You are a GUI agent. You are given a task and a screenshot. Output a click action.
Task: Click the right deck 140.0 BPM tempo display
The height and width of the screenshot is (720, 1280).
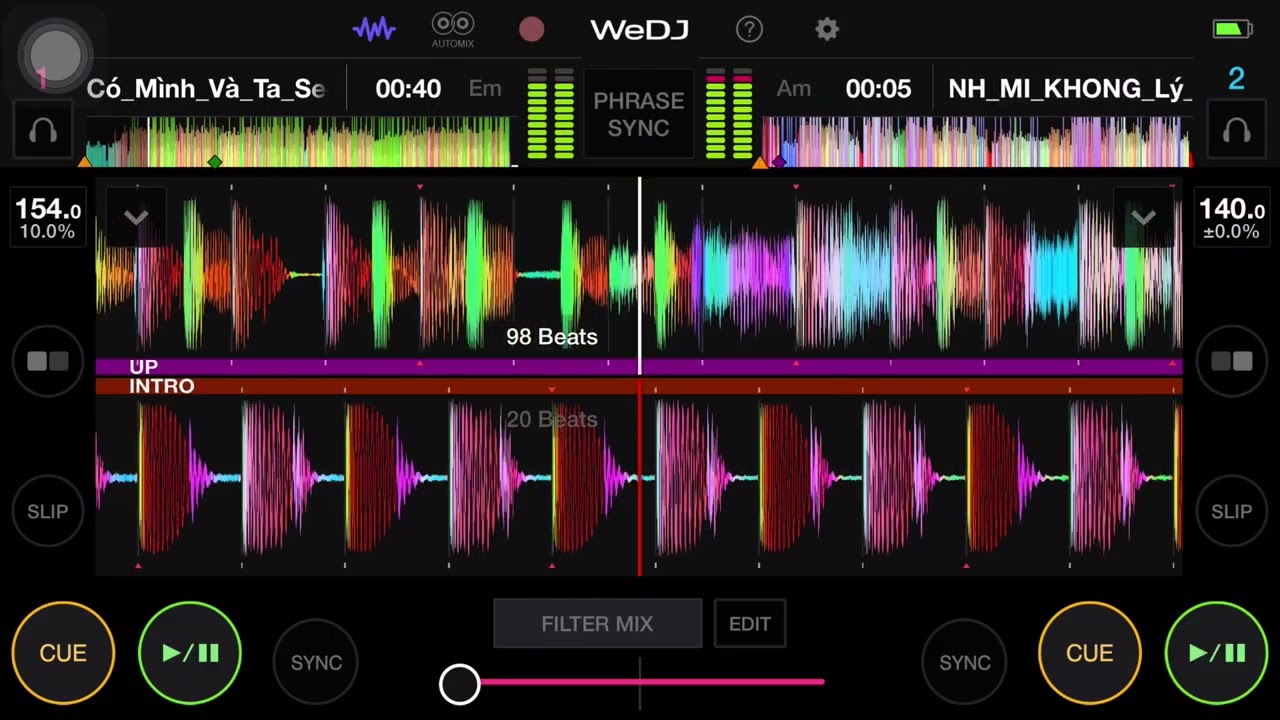point(1231,218)
